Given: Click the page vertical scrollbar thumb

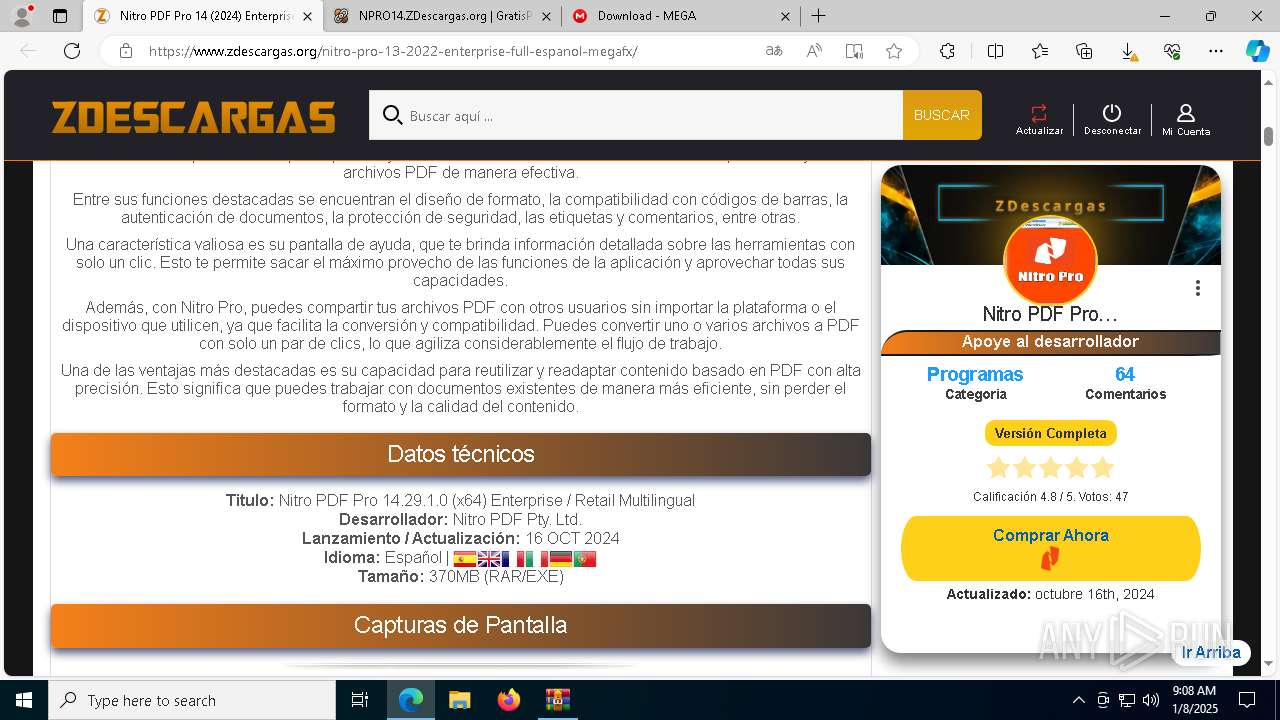Looking at the screenshot, I should 1268,136.
